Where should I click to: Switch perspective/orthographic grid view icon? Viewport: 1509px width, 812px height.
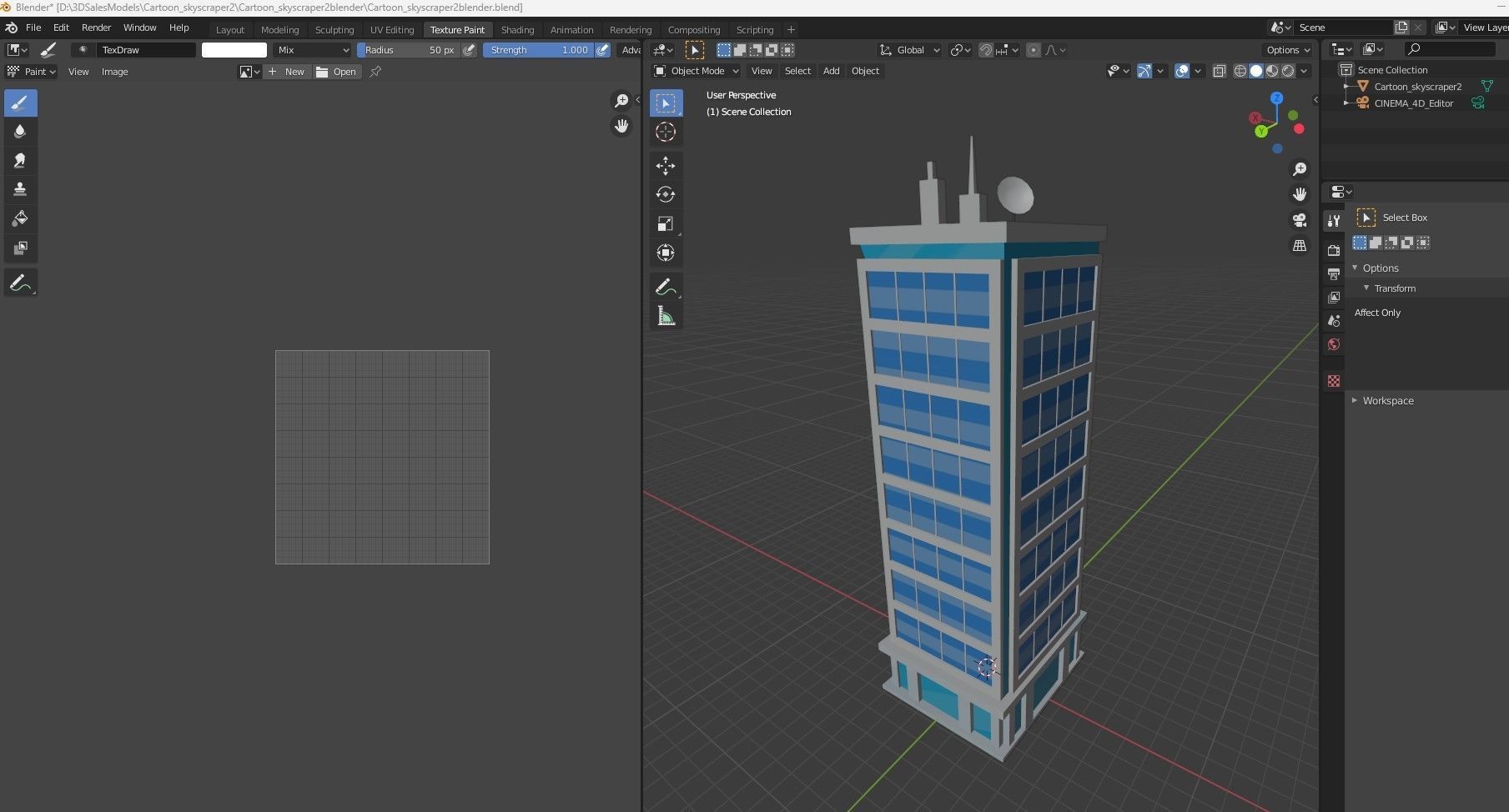pyautogui.click(x=1300, y=245)
